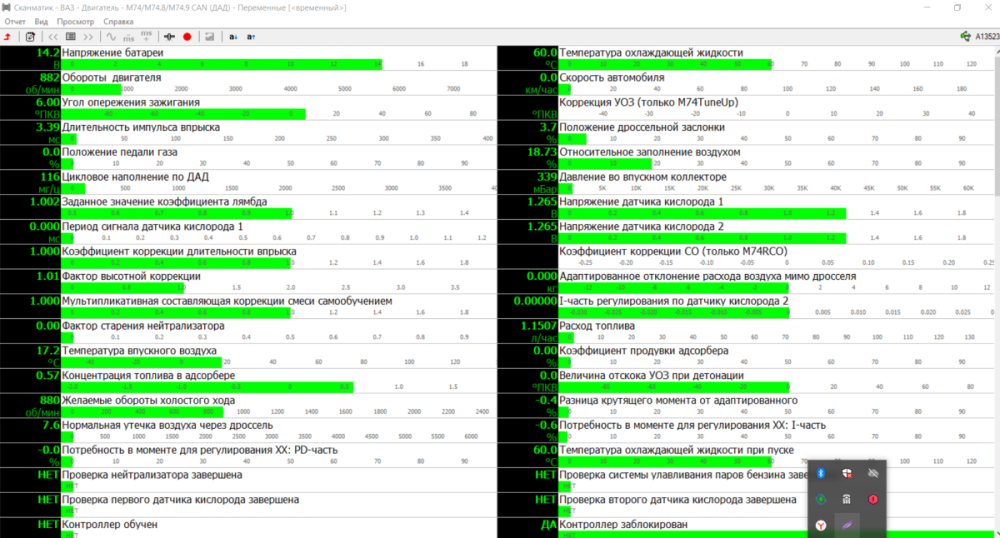Select Расход топлива row
This screenshot has height=538, width=1000.
coord(746,331)
